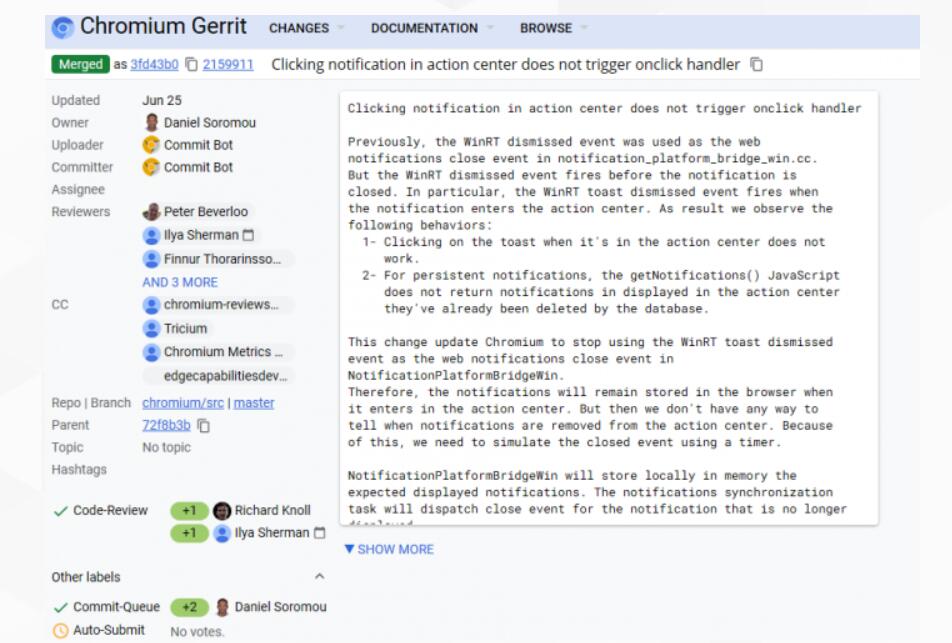Viewport: 952px width, 643px height.
Task: Open the DOCUMENTATION menu
Action: pyautogui.click(x=424, y=28)
